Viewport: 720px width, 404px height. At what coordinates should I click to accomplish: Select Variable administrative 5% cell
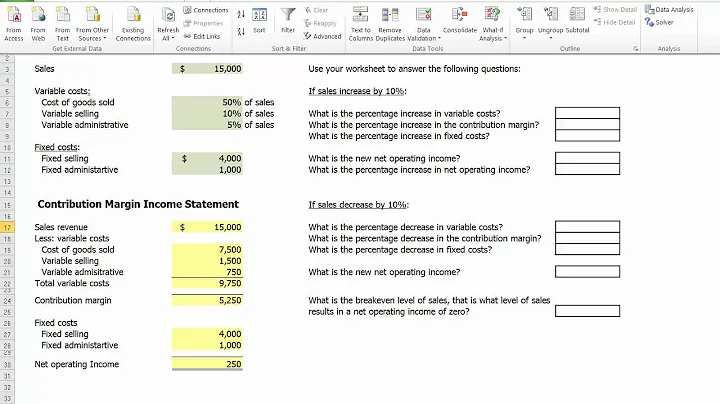pyautogui.click(x=207, y=125)
